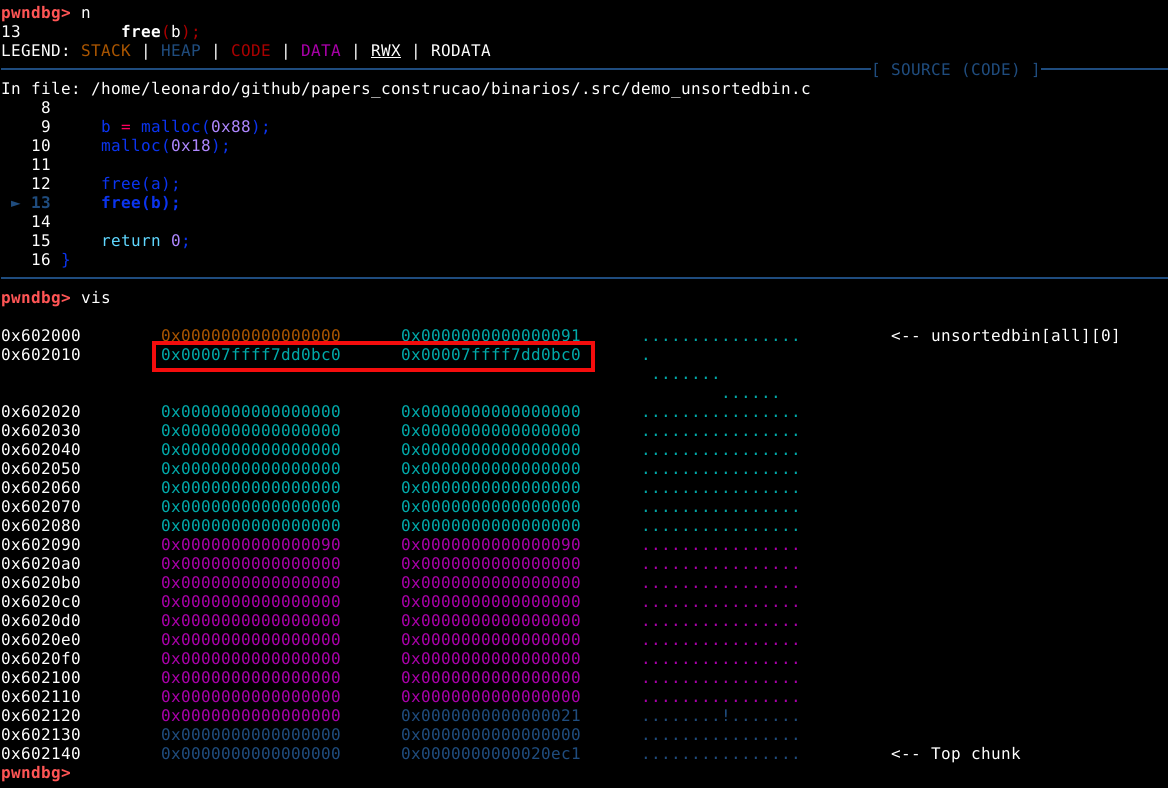Screen dimensions: 1168x788
Task: Click the chunk size value 0x0000000000000091
Action: pos(490,336)
